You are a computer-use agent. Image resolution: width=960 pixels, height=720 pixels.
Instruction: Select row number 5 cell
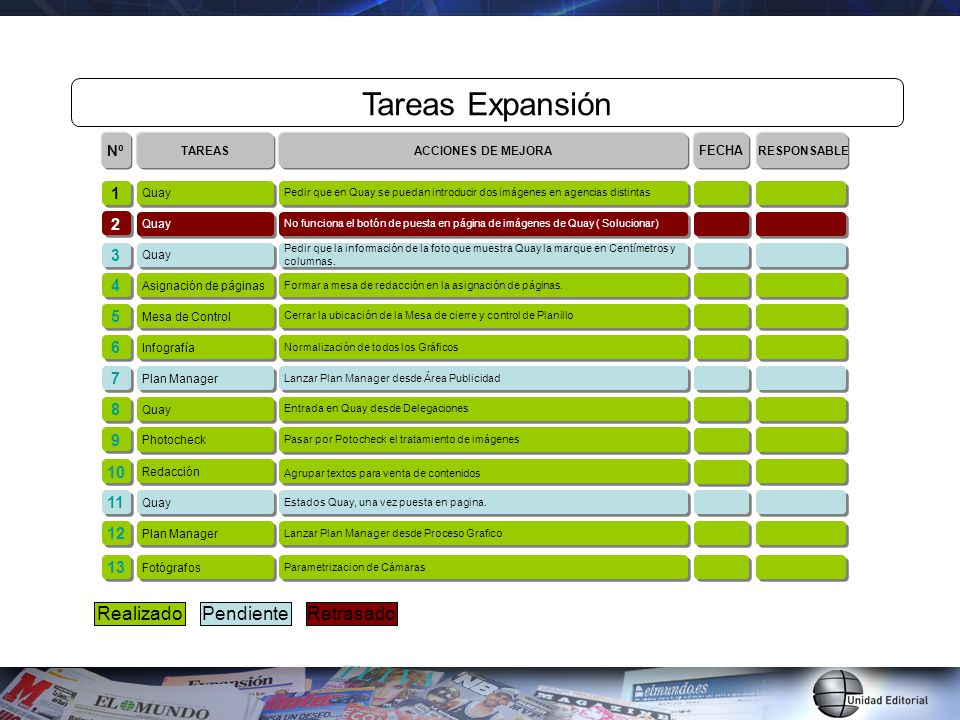coord(116,317)
